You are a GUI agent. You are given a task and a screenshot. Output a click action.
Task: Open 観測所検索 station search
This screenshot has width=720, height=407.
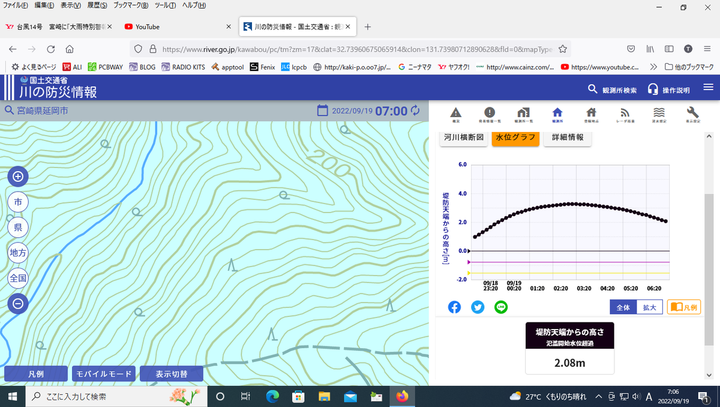(608, 90)
